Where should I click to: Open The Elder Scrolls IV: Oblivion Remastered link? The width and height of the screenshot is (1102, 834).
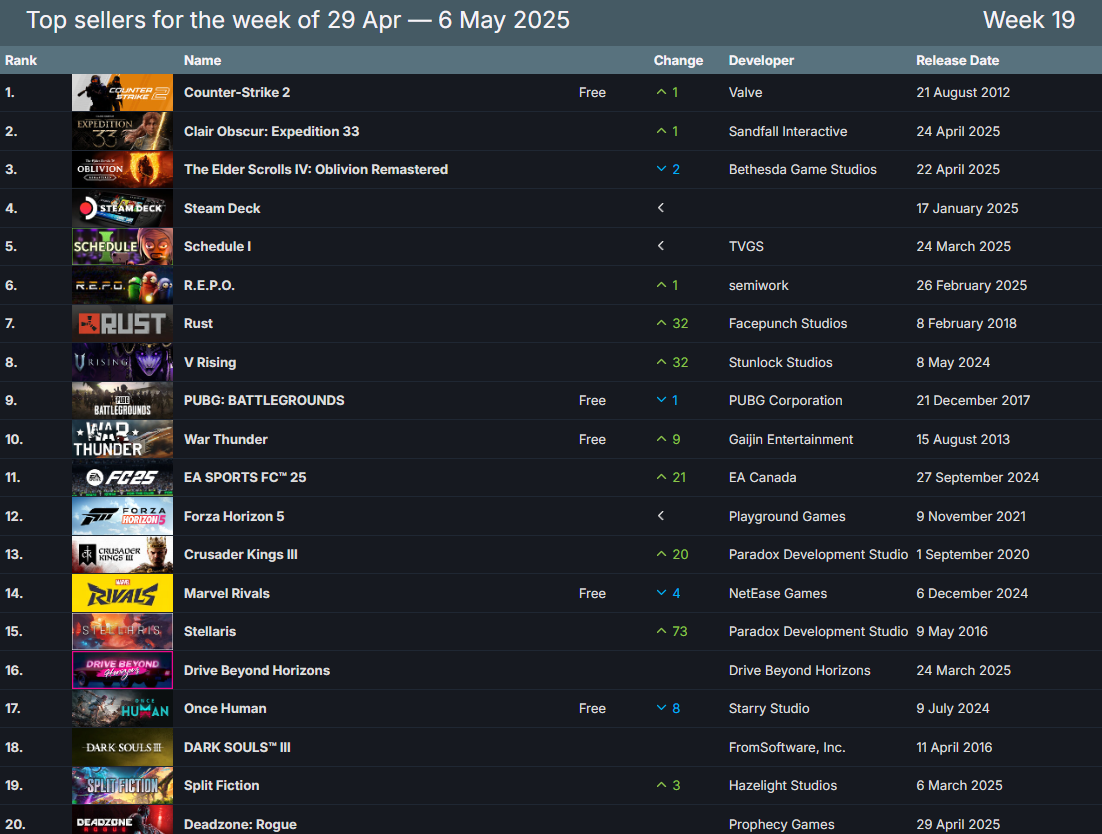tap(316, 170)
